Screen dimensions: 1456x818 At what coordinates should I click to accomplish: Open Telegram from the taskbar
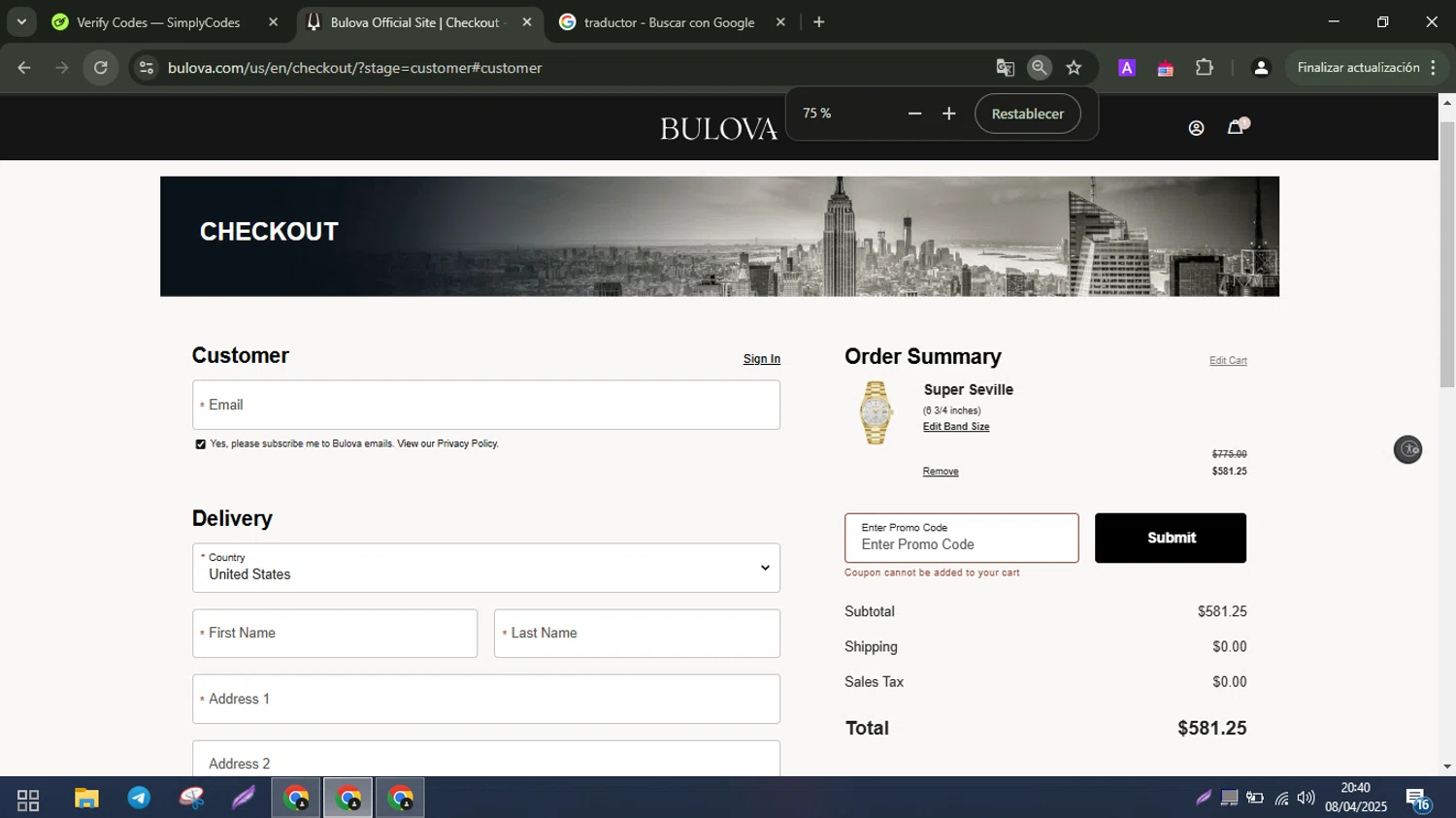click(x=139, y=799)
